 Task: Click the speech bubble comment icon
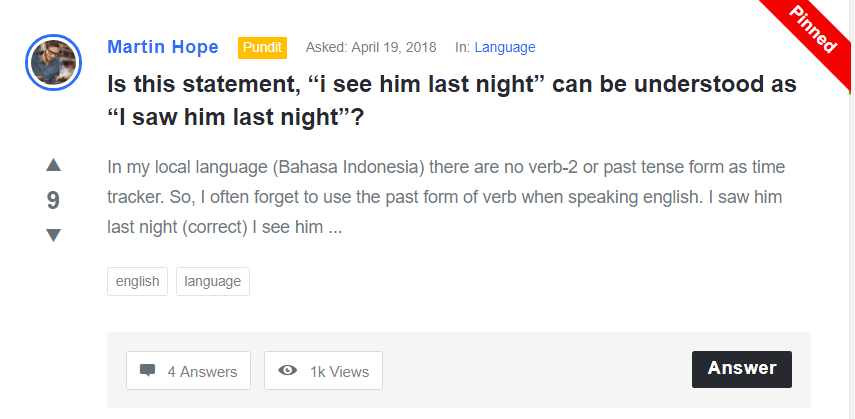click(x=148, y=371)
